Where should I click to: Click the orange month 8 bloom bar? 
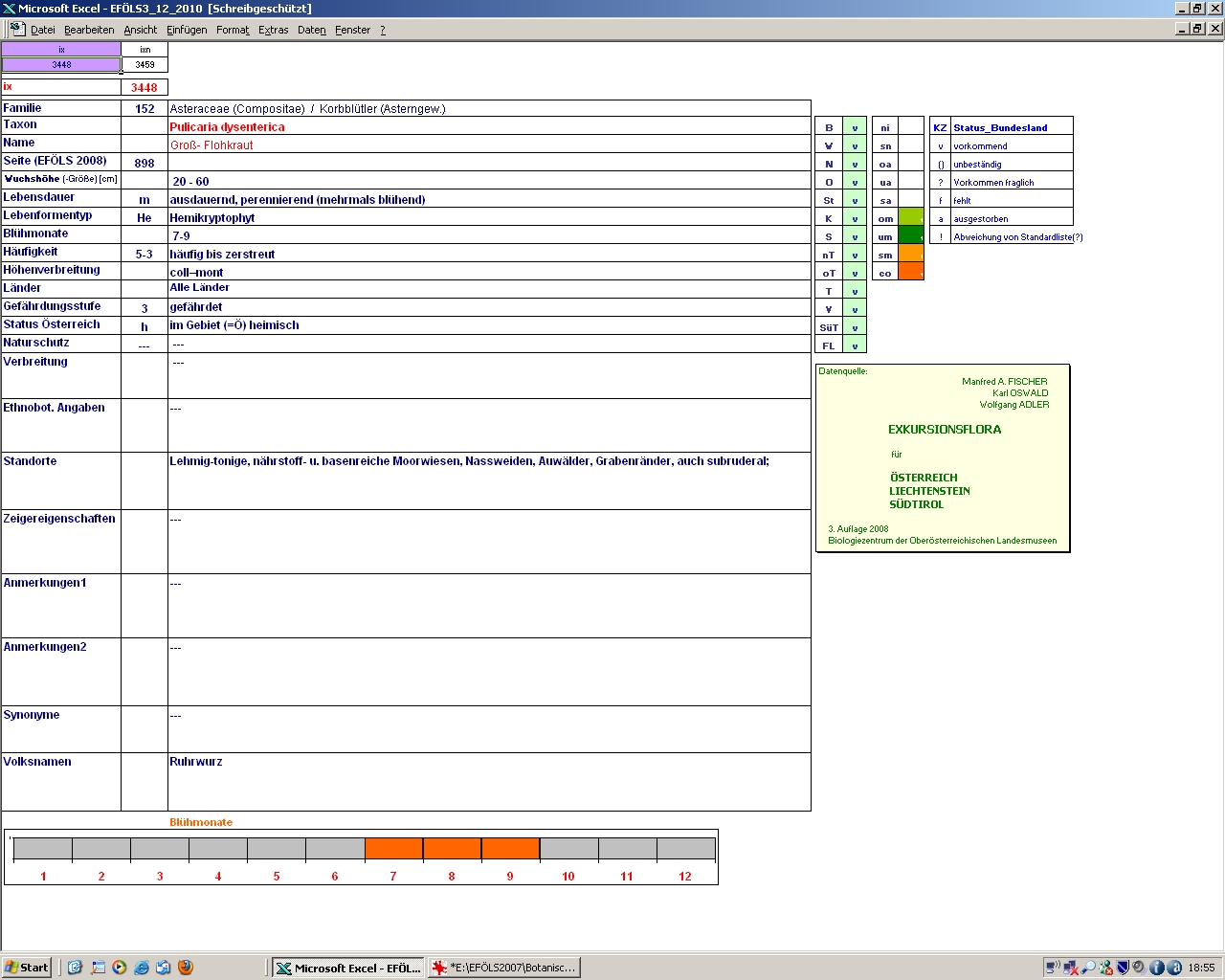pos(452,848)
